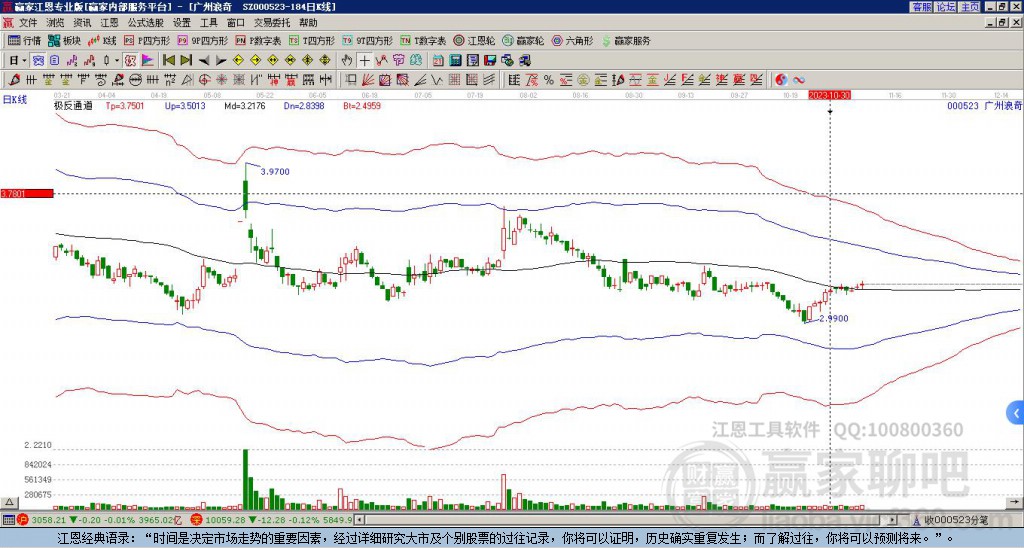Viewport: 1024px width, 548px height.
Task: Click the red 3.7801 price marker
Action: [x=27, y=193]
